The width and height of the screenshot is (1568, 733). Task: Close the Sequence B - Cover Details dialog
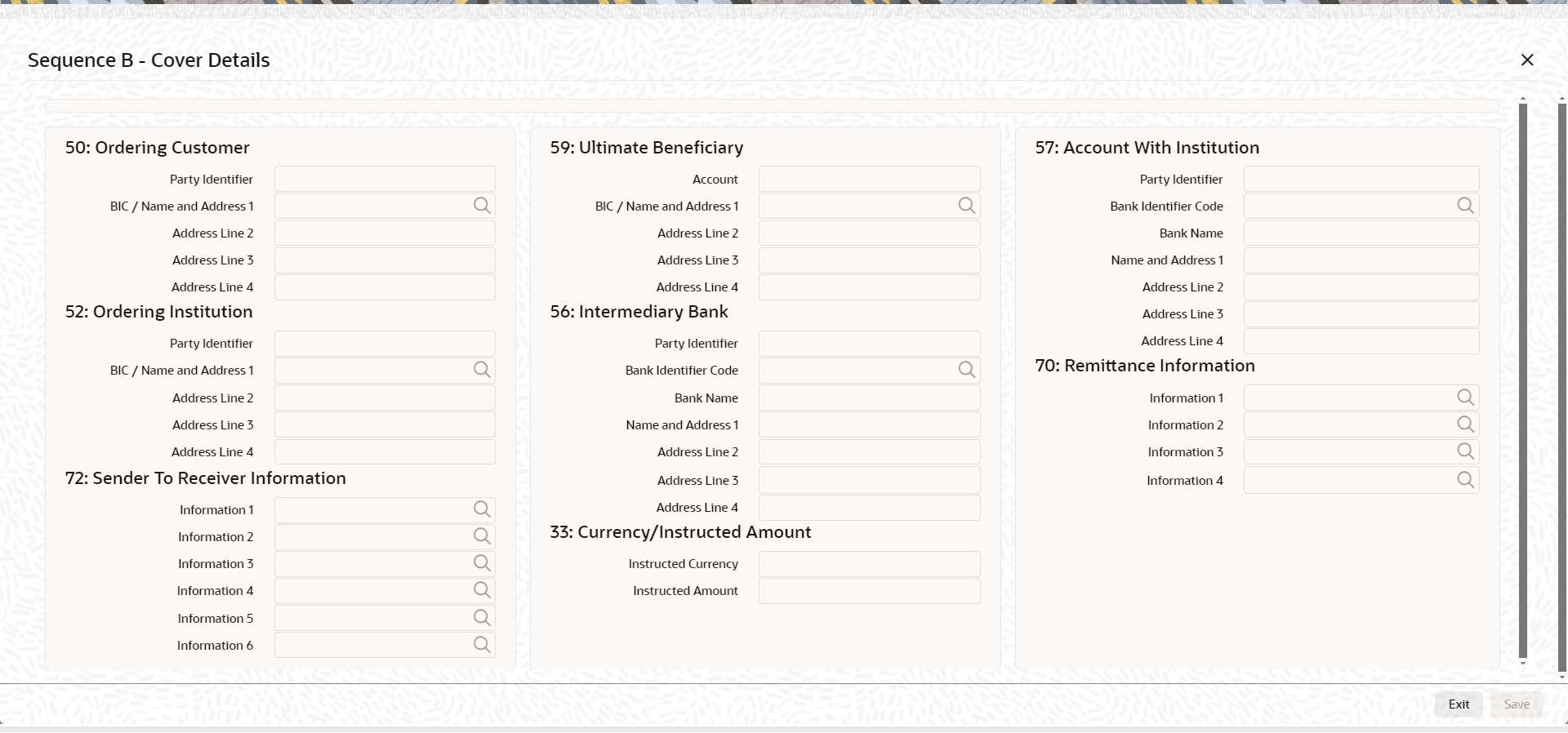tap(1527, 60)
